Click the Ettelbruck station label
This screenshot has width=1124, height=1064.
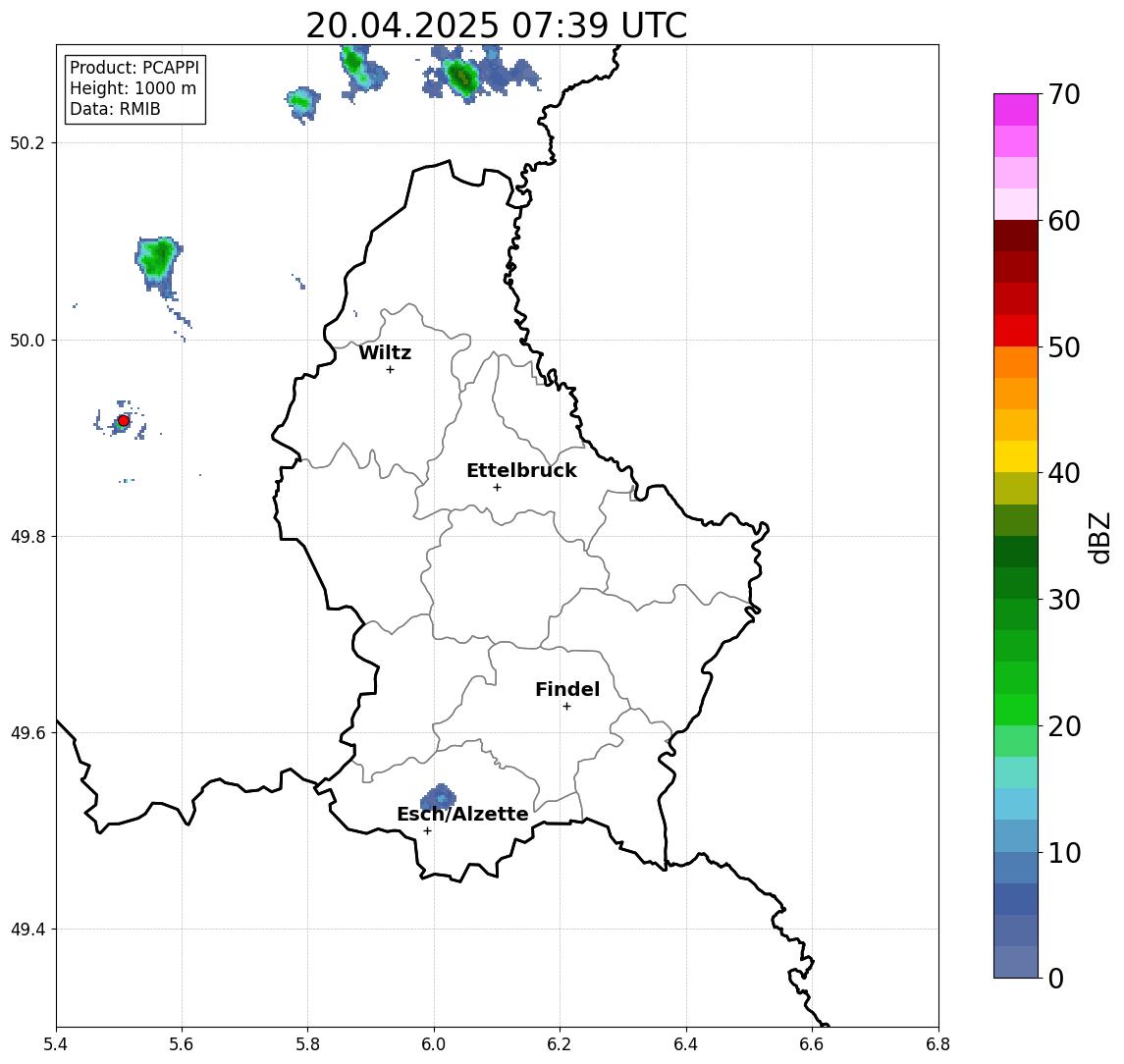(x=521, y=470)
